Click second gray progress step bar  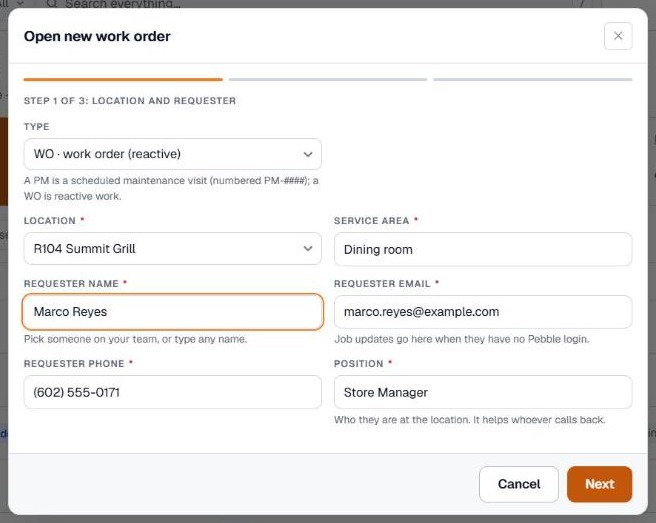click(x=328, y=79)
